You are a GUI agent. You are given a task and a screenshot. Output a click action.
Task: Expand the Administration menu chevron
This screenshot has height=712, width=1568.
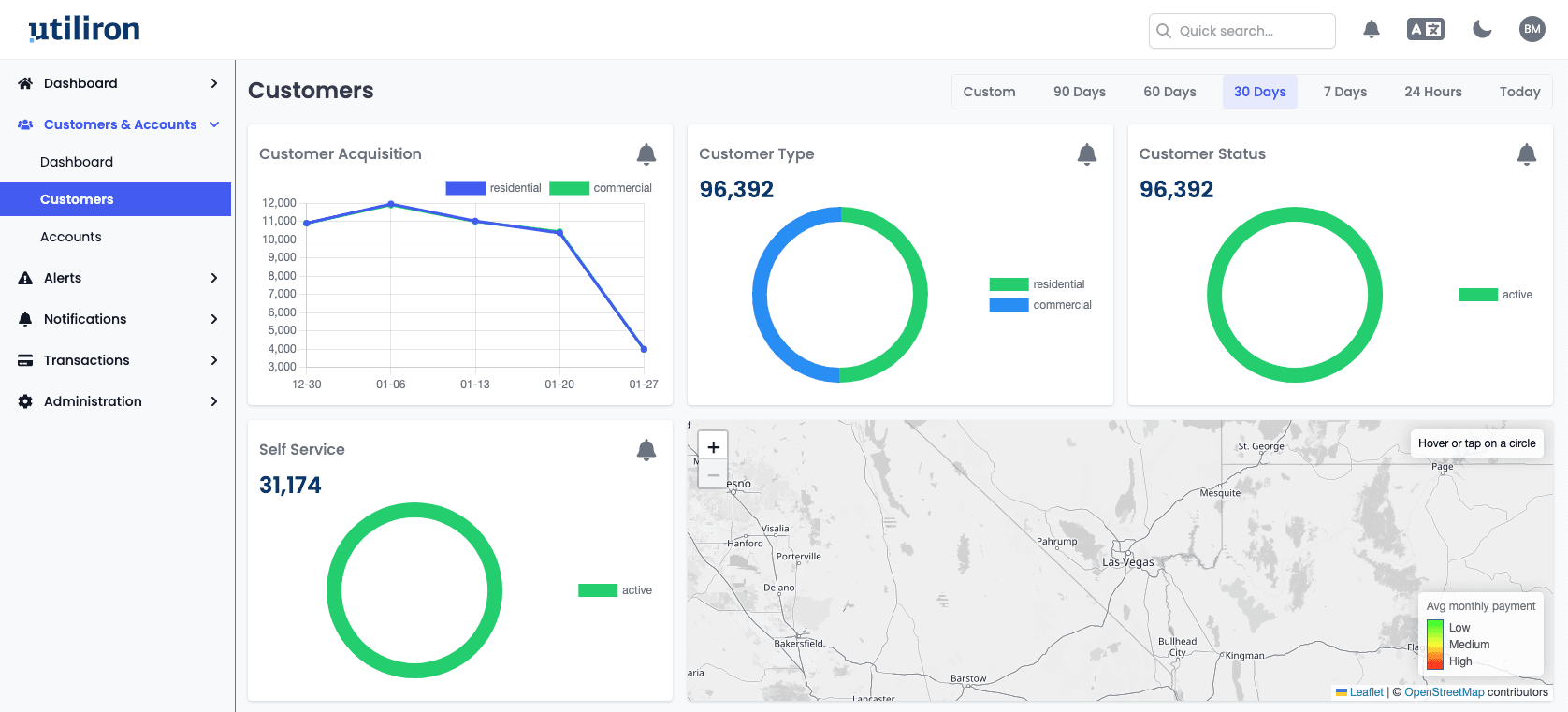tap(214, 401)
